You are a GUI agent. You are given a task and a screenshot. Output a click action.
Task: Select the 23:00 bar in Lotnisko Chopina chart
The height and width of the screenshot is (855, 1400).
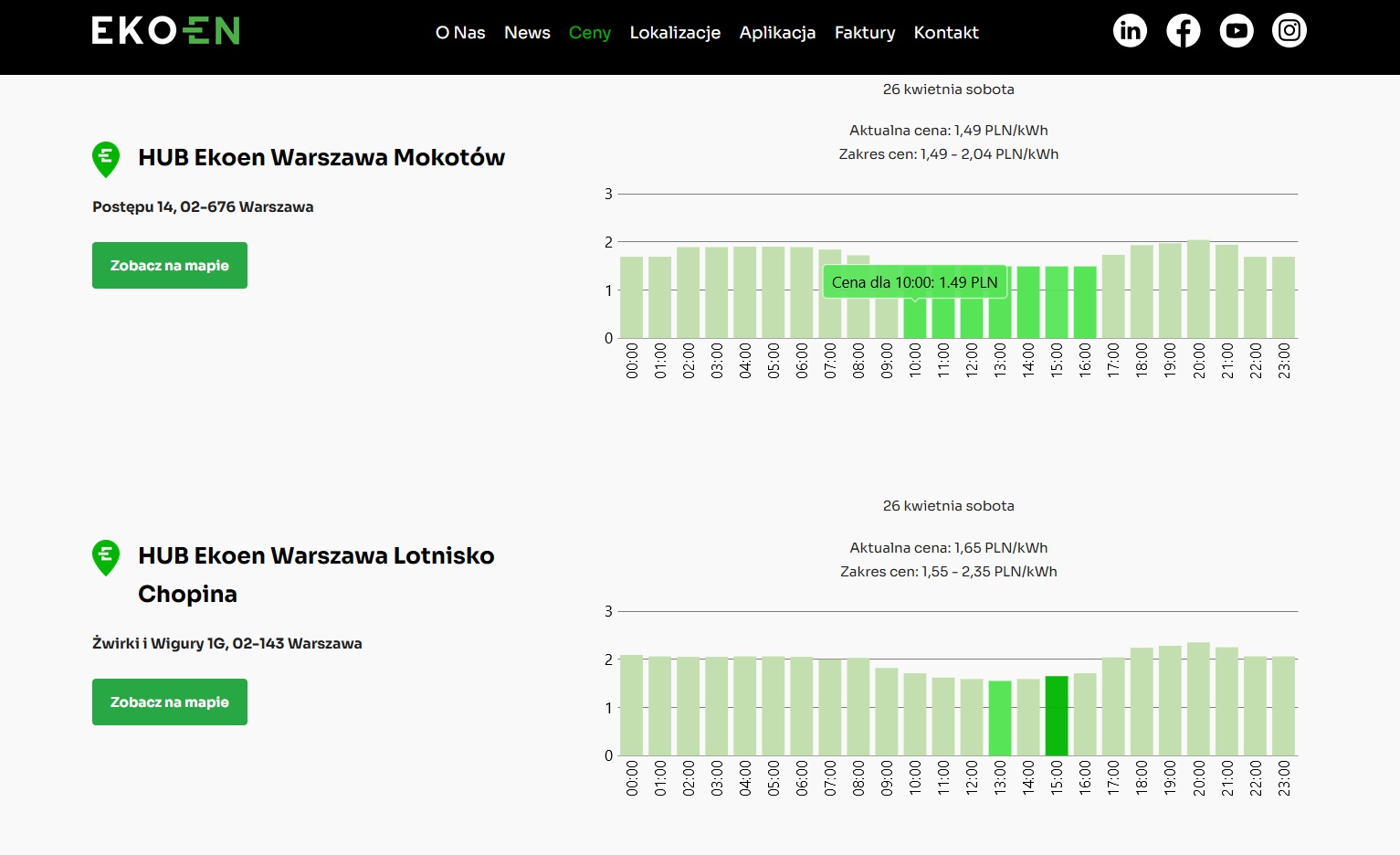tap(1283, 706)
